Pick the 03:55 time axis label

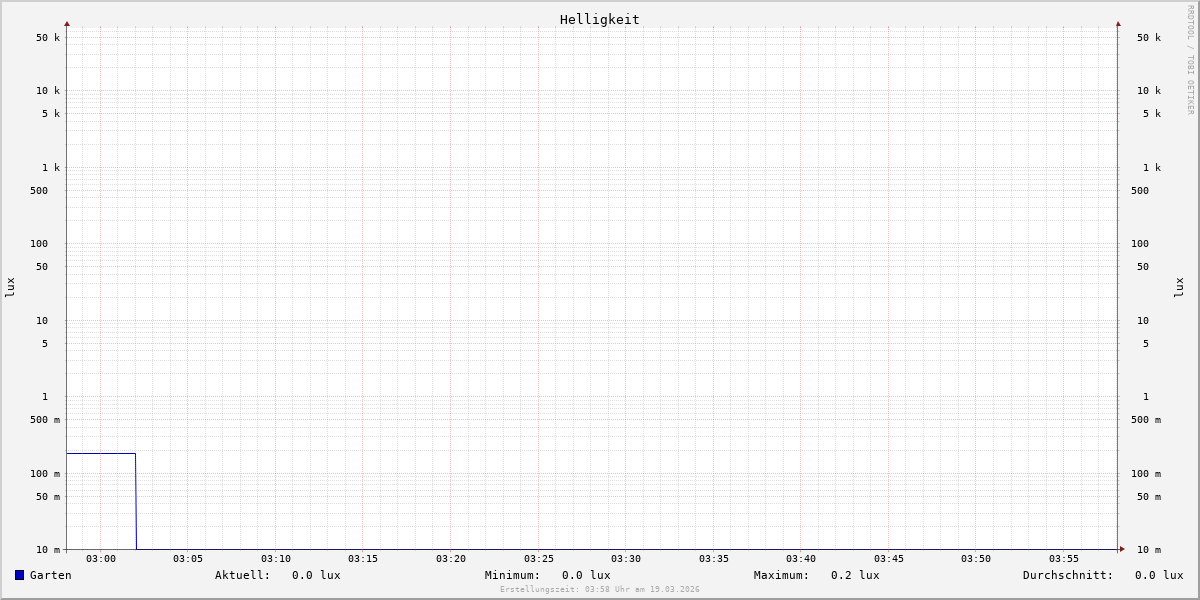1064,559
